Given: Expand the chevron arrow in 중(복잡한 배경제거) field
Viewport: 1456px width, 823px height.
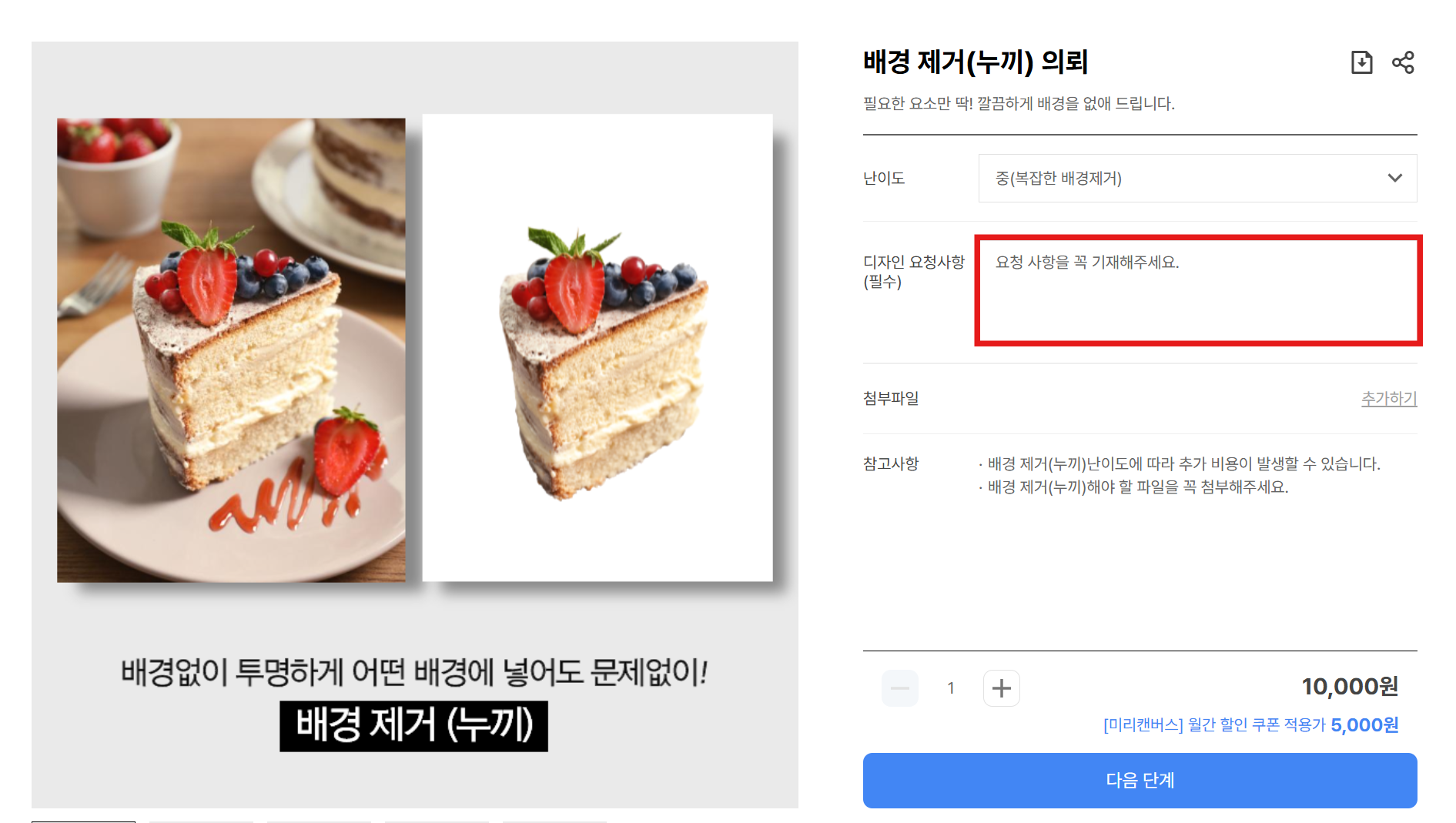Looking at the screenshot, I should (1394, 178).
